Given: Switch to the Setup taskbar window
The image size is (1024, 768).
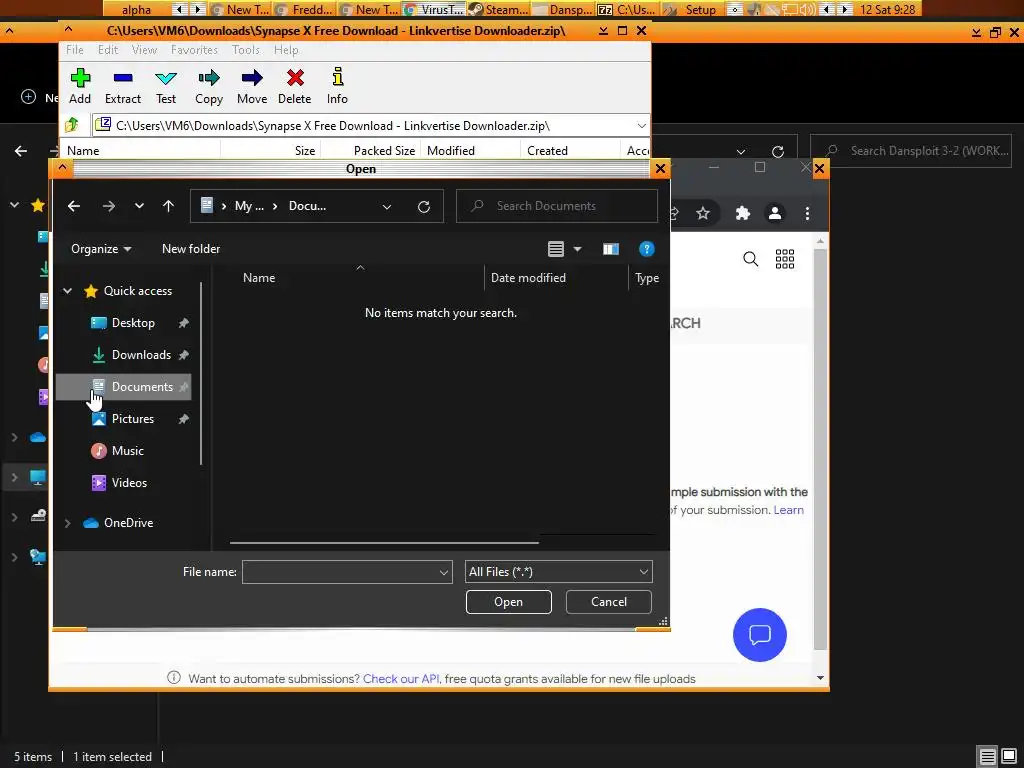Looking at the screenshot, I should 694,9.
